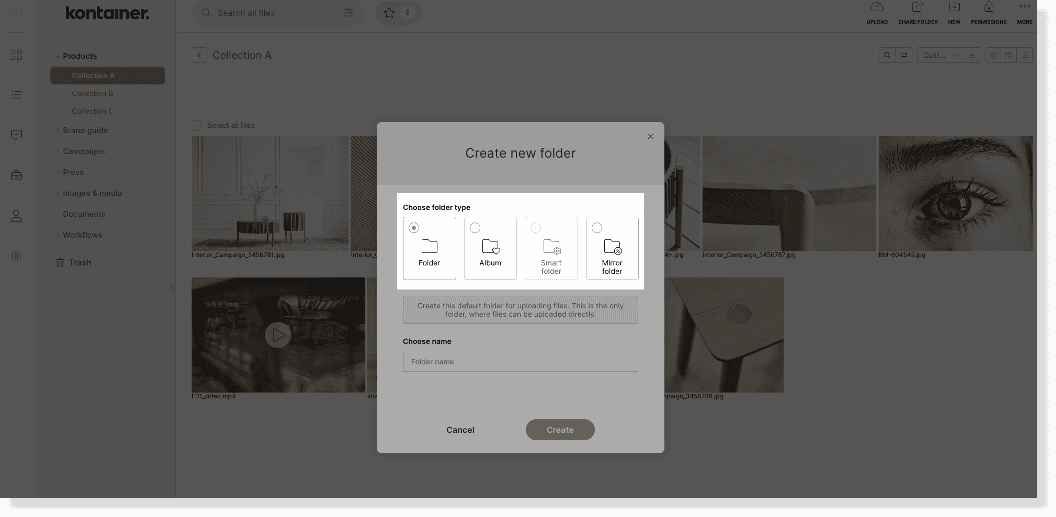The width and height of the screenshot is (1056, 517).
Task: Click the back arrow beside Collection A
Action: pos(199,55)
